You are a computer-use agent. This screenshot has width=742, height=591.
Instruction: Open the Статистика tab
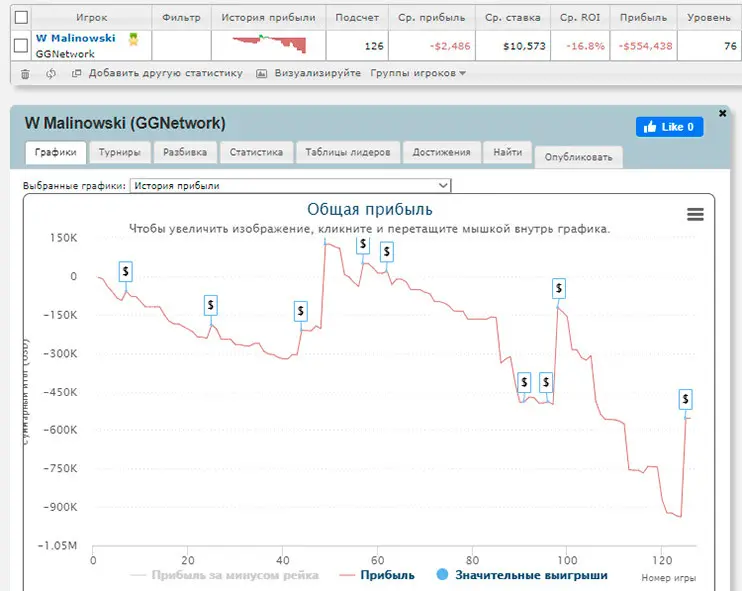256,153
